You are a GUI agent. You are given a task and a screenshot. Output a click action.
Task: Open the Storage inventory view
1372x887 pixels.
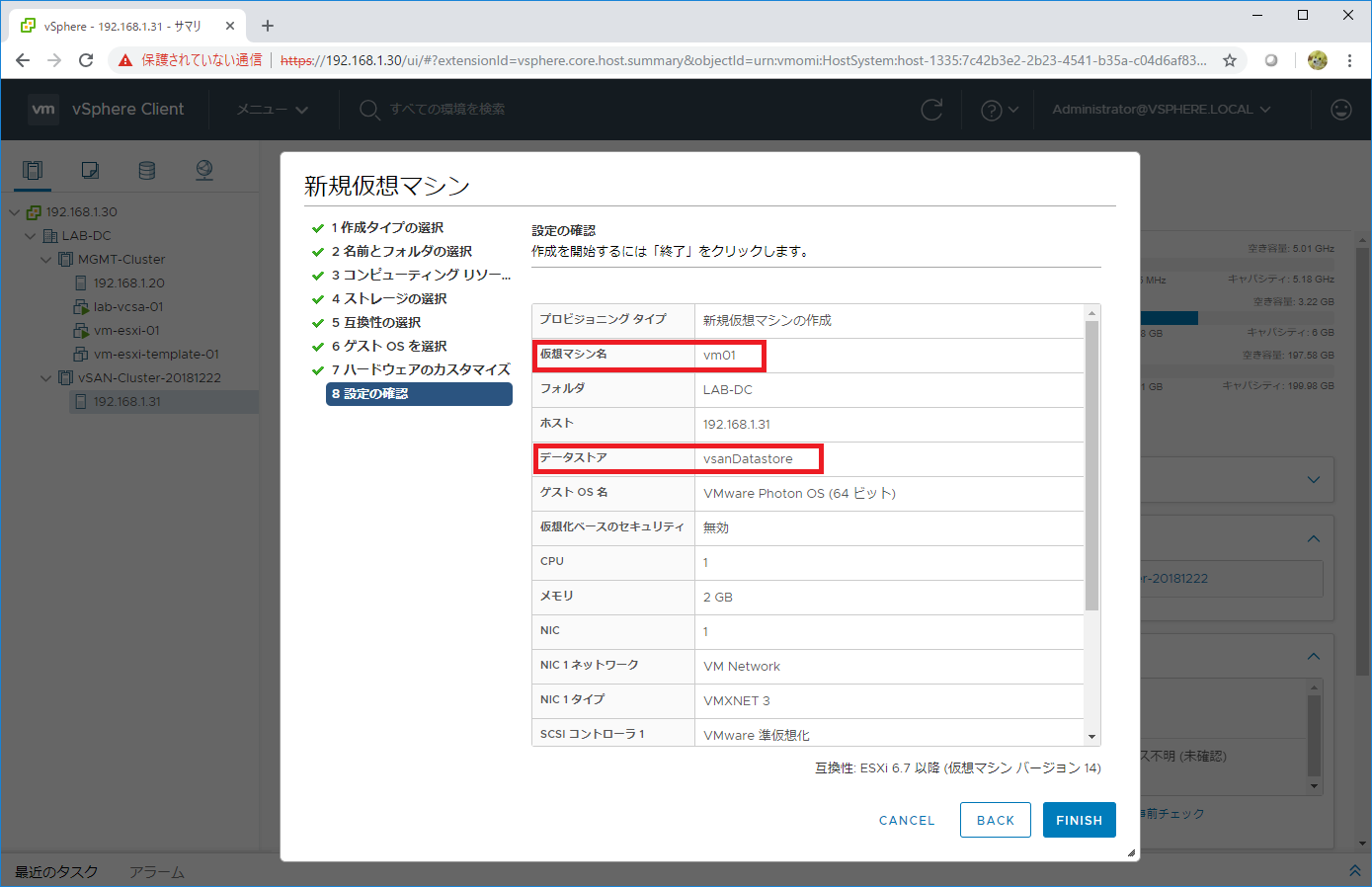(147, 170)
